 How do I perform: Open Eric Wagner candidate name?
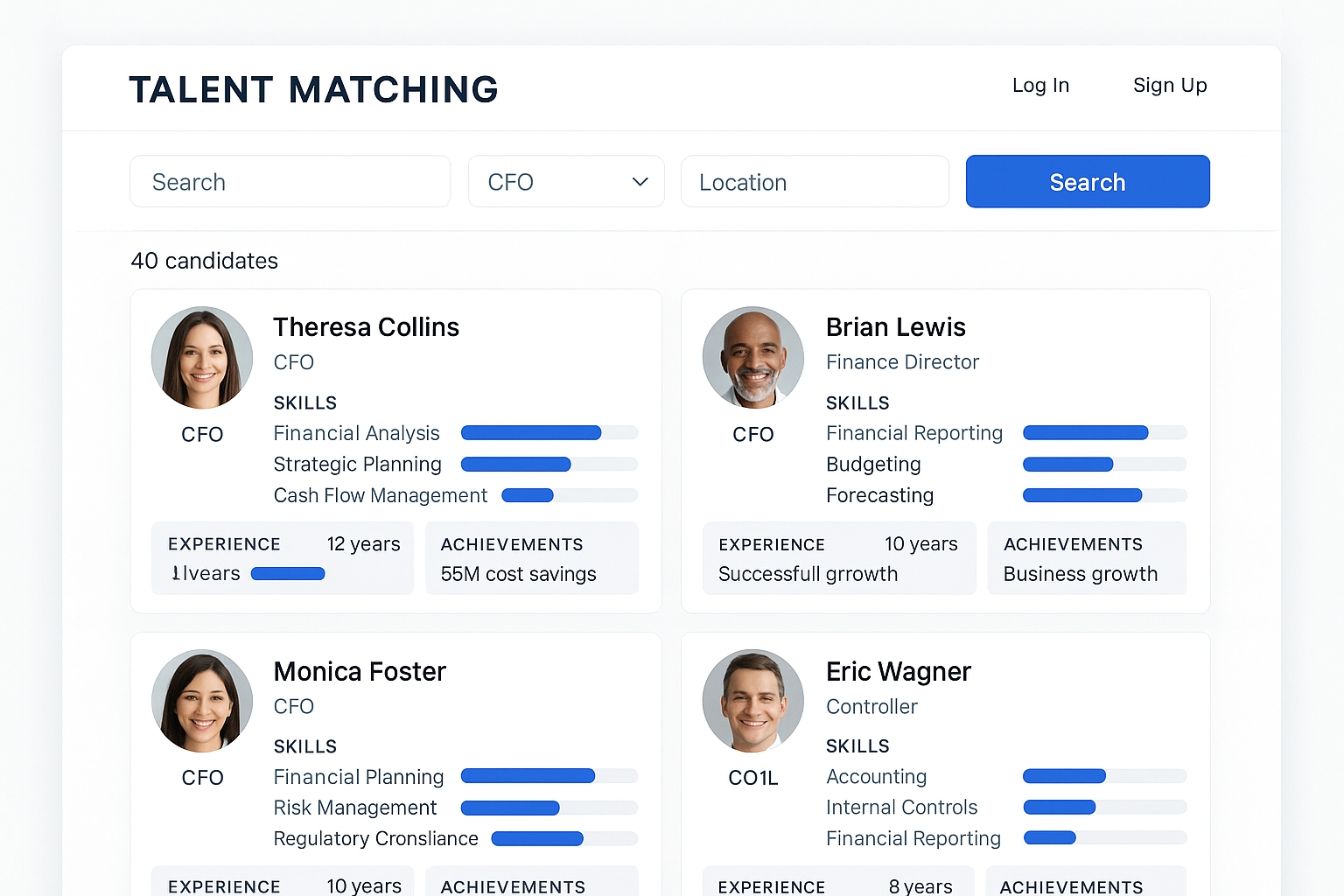coord(898,671)
